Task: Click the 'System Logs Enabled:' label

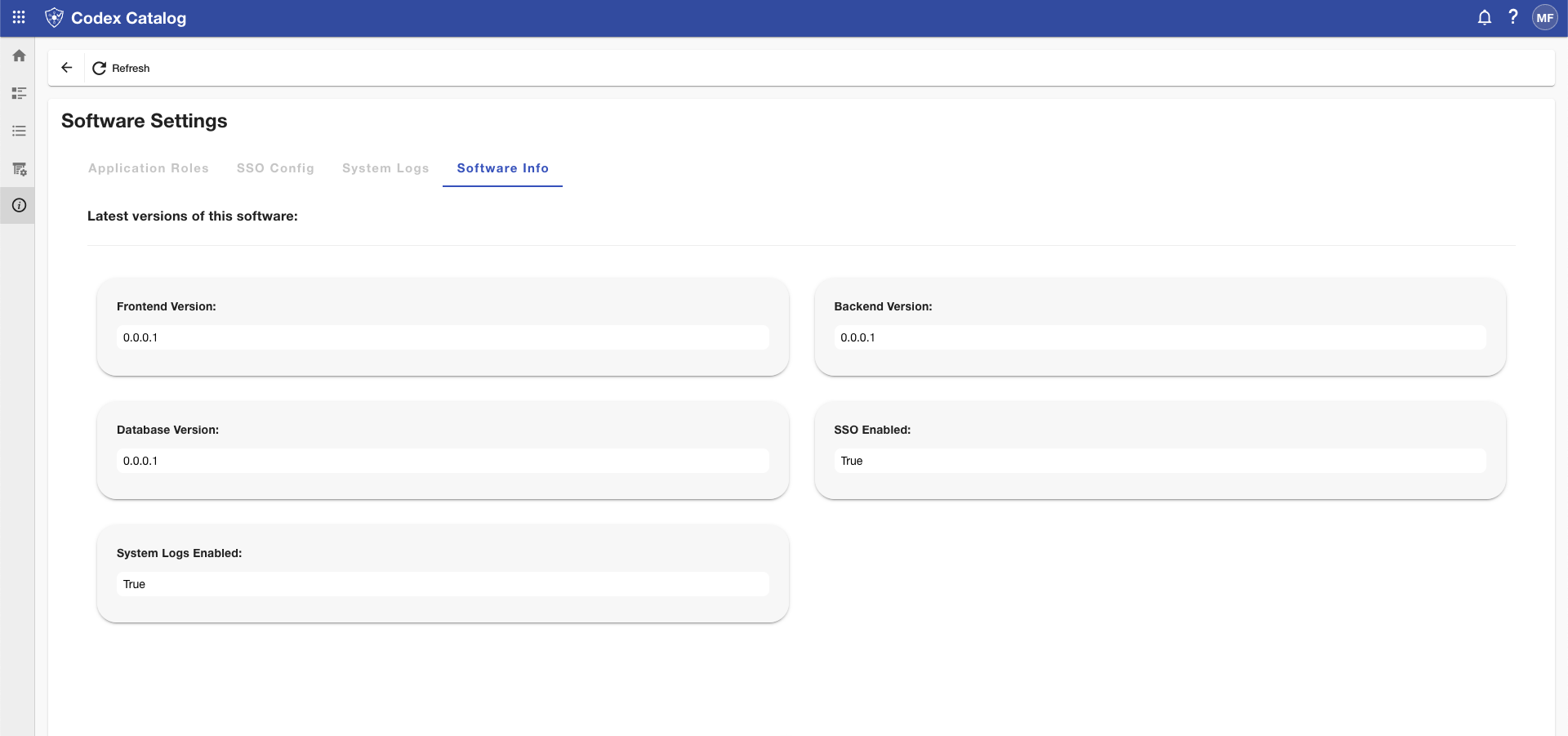Action: tap(180, 553)
